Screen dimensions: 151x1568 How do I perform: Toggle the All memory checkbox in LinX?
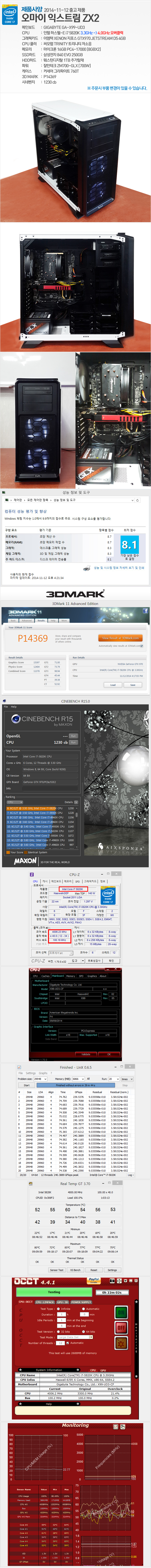88,1079
